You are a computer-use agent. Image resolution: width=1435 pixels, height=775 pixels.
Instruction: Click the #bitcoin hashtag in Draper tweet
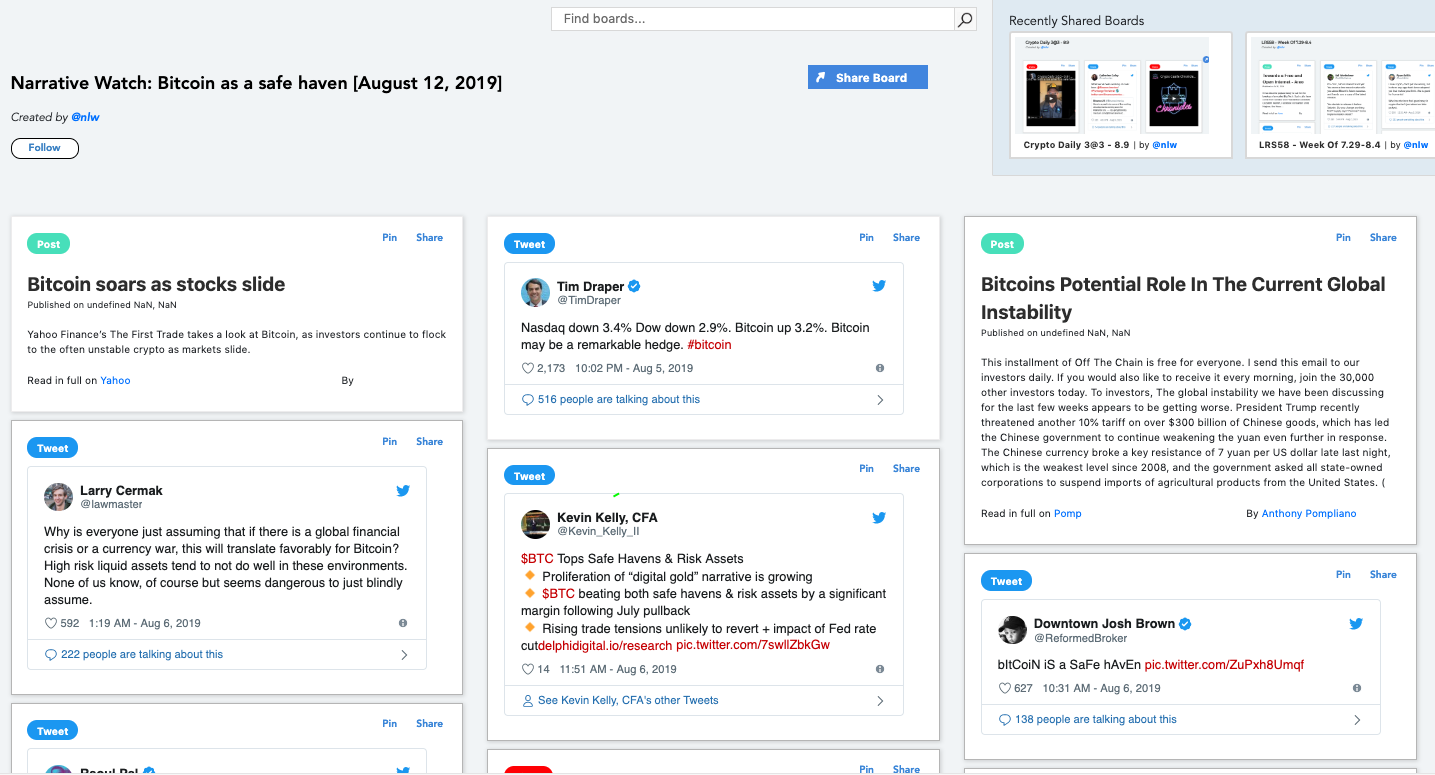pyautogui.click(x=709, y=345)
